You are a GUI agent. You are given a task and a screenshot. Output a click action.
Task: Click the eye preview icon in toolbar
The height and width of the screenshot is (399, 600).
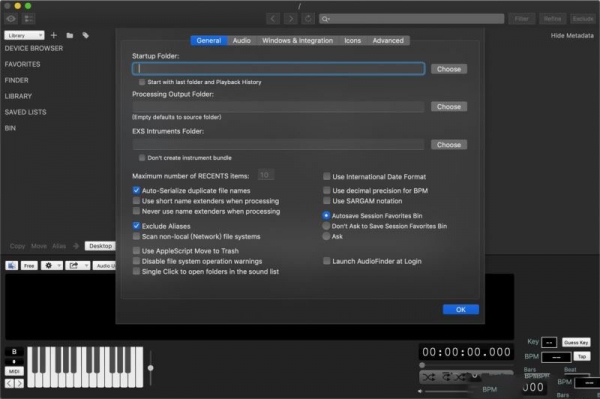(11, 18)
